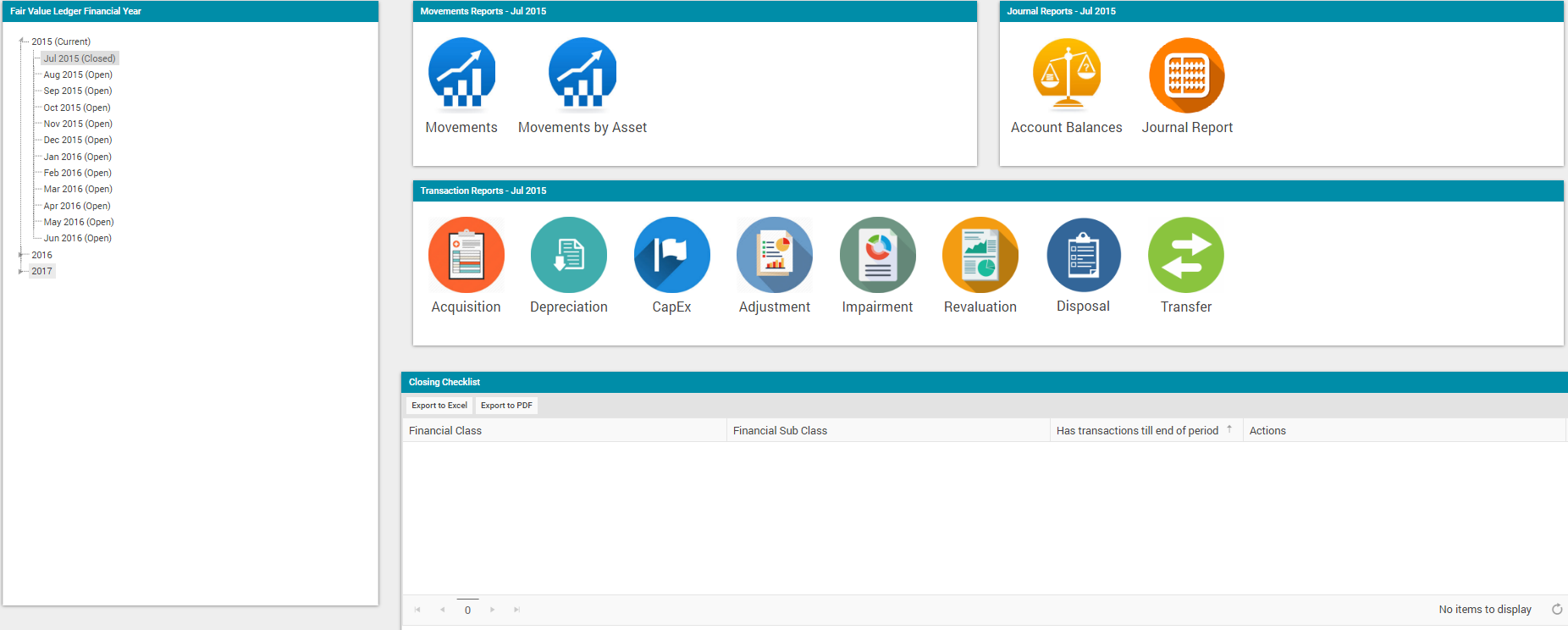
Task: Select Jul 2015 (Closed) period
Action: coord(80,58)
